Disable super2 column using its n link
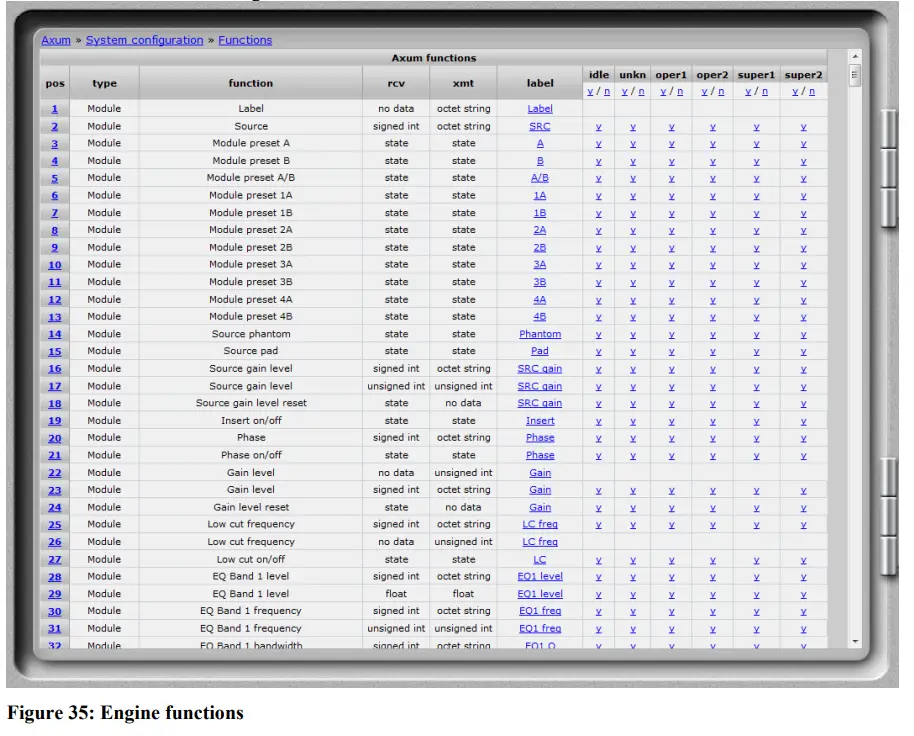This screenshot has width=914, height=736. [812, 91]
